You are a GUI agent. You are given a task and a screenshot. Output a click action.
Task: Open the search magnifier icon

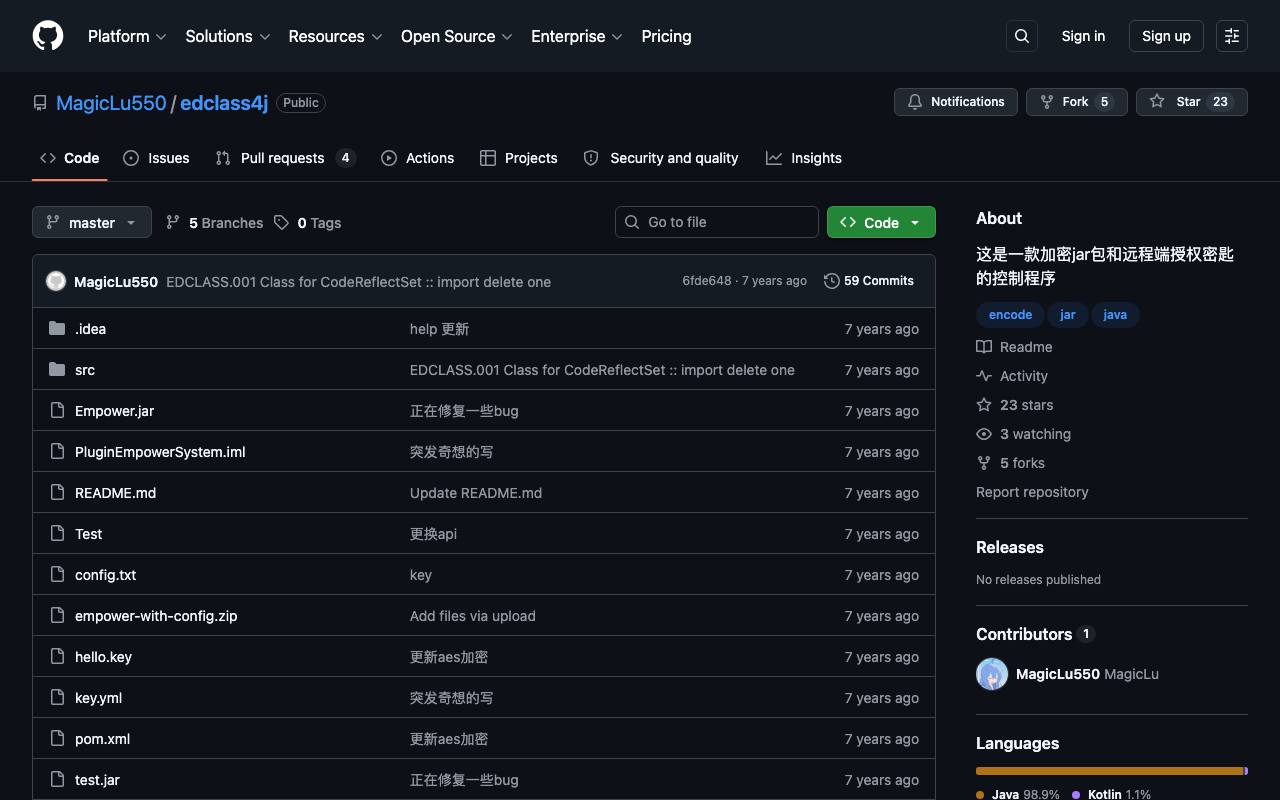click(x=1022, y=36)
